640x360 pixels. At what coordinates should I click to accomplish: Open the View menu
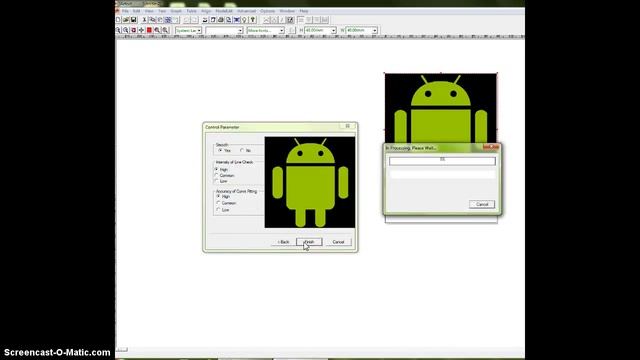(149, 11)
